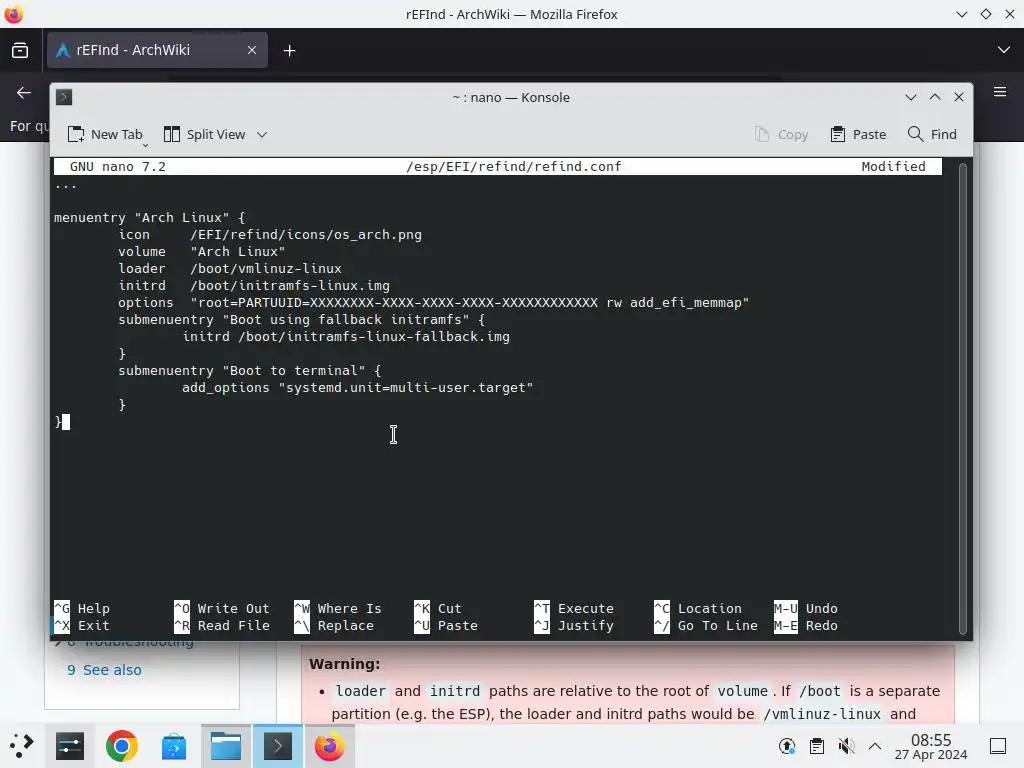The width and height of the screenshot is (1024, 768).
Task: Click the Paste toolbar button in Konsole
Action: (x=858, y=135)
